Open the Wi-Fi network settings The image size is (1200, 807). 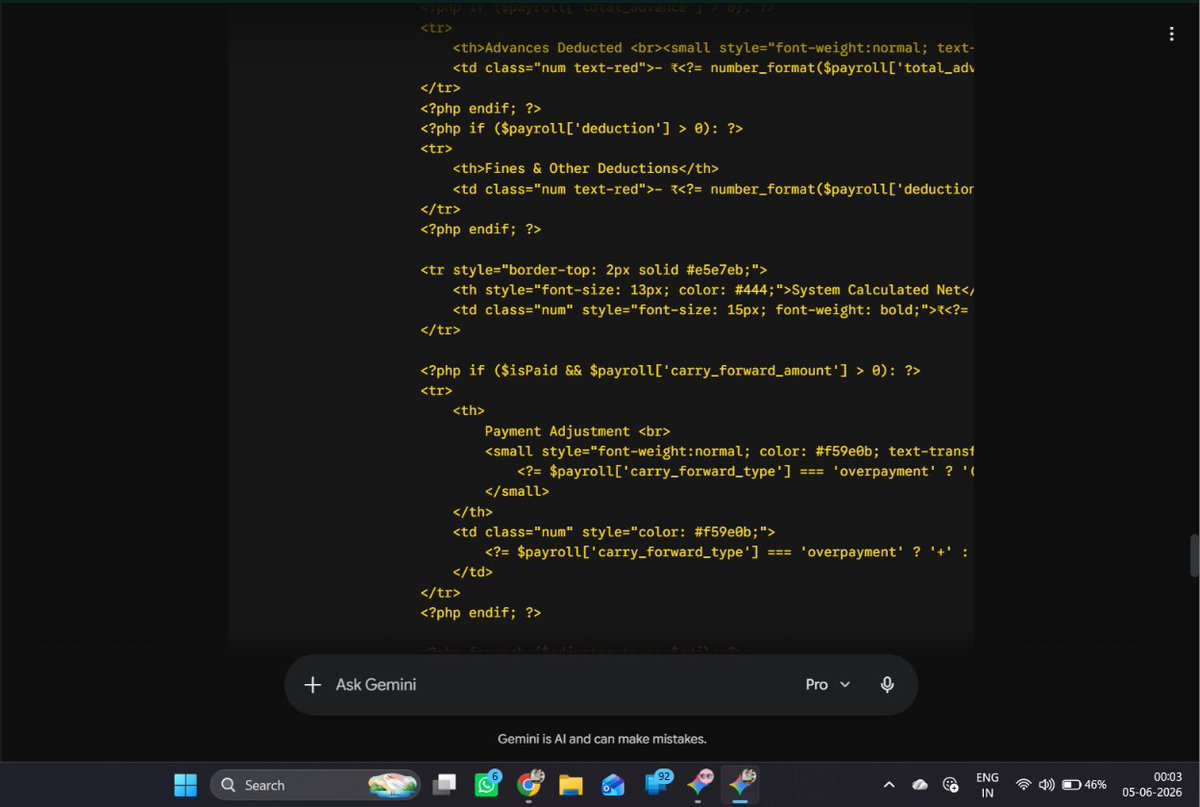click(x=1023, y=785)
